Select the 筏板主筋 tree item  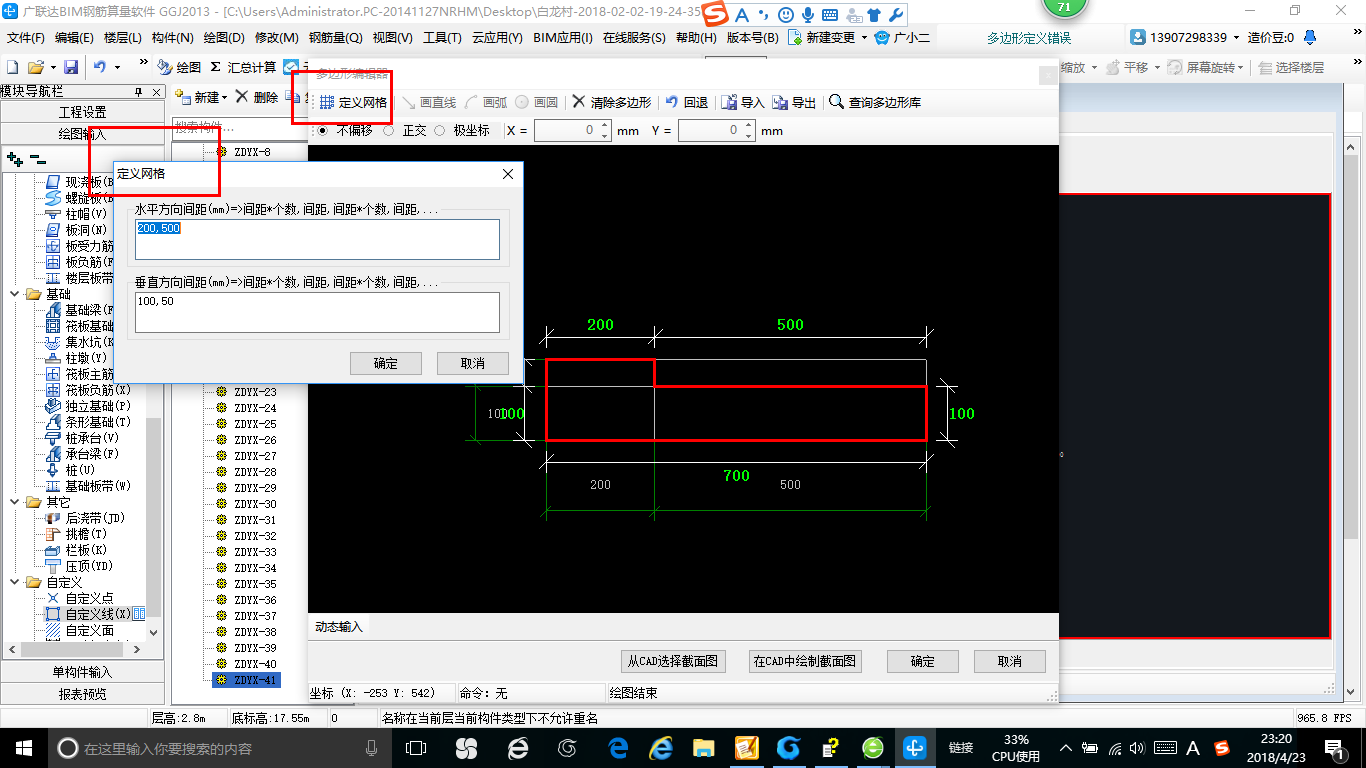(x=89, y=374)
